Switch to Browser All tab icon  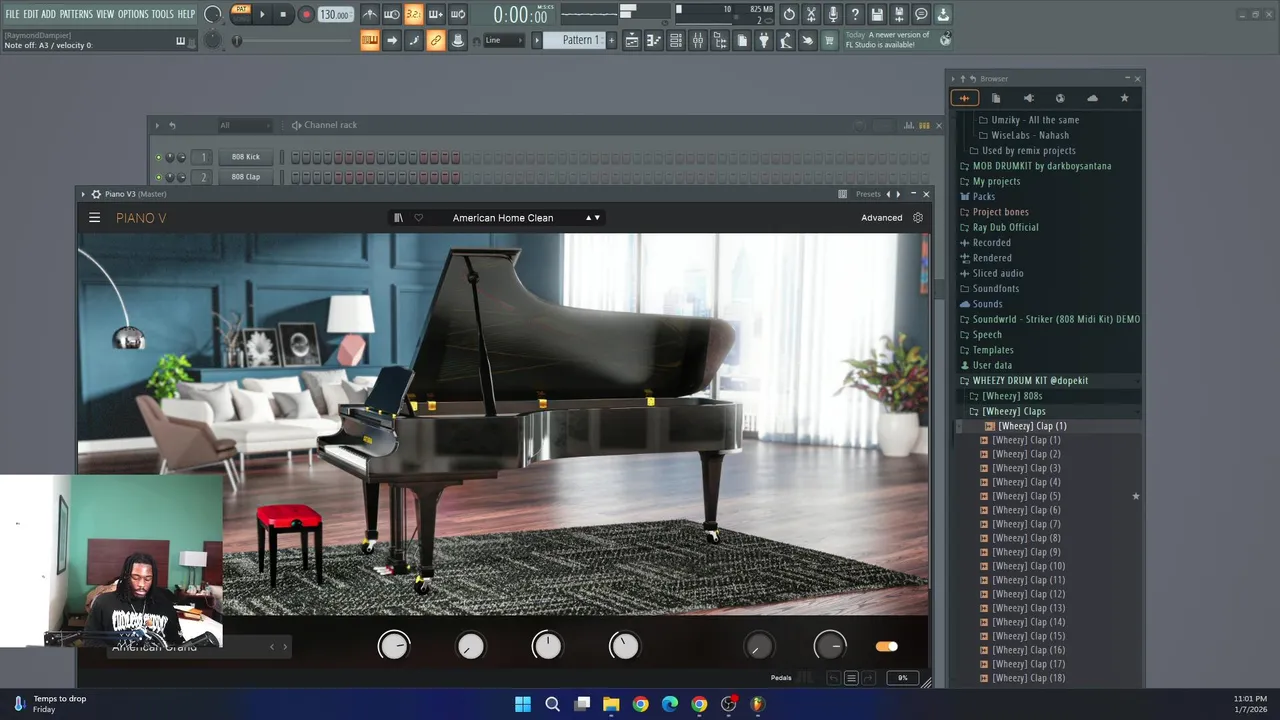[964, 98]
